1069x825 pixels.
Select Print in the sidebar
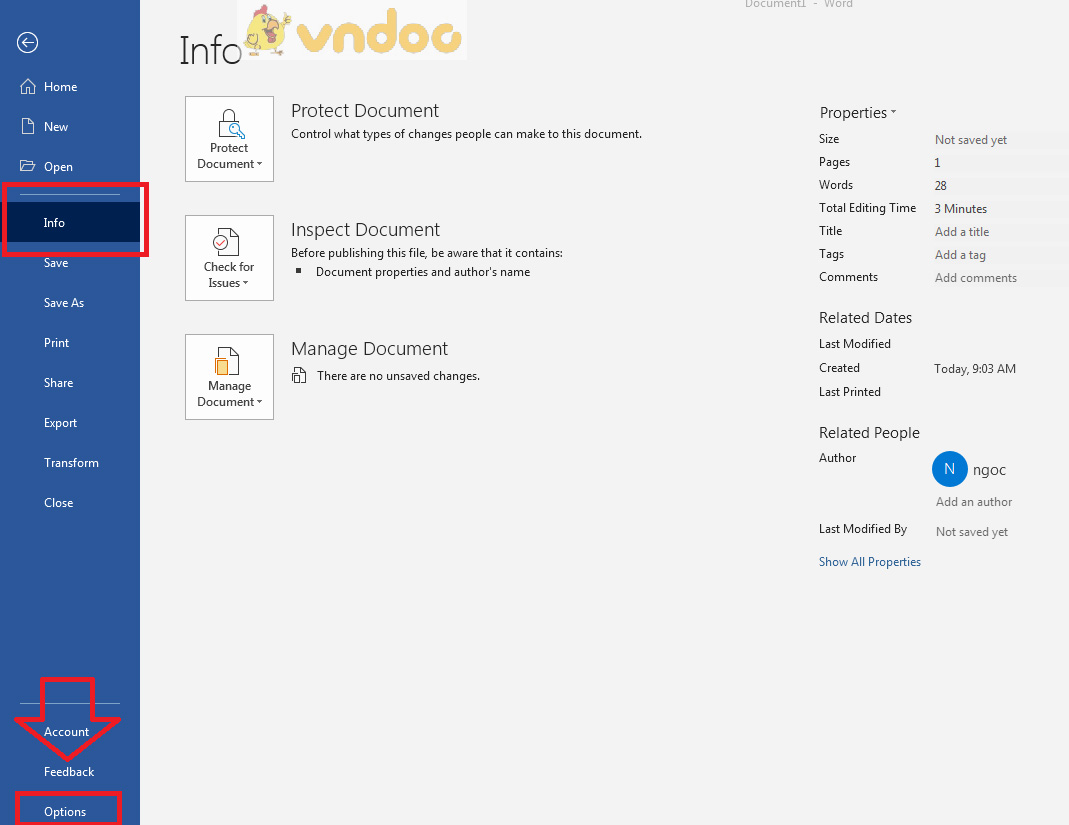(57, 343)
